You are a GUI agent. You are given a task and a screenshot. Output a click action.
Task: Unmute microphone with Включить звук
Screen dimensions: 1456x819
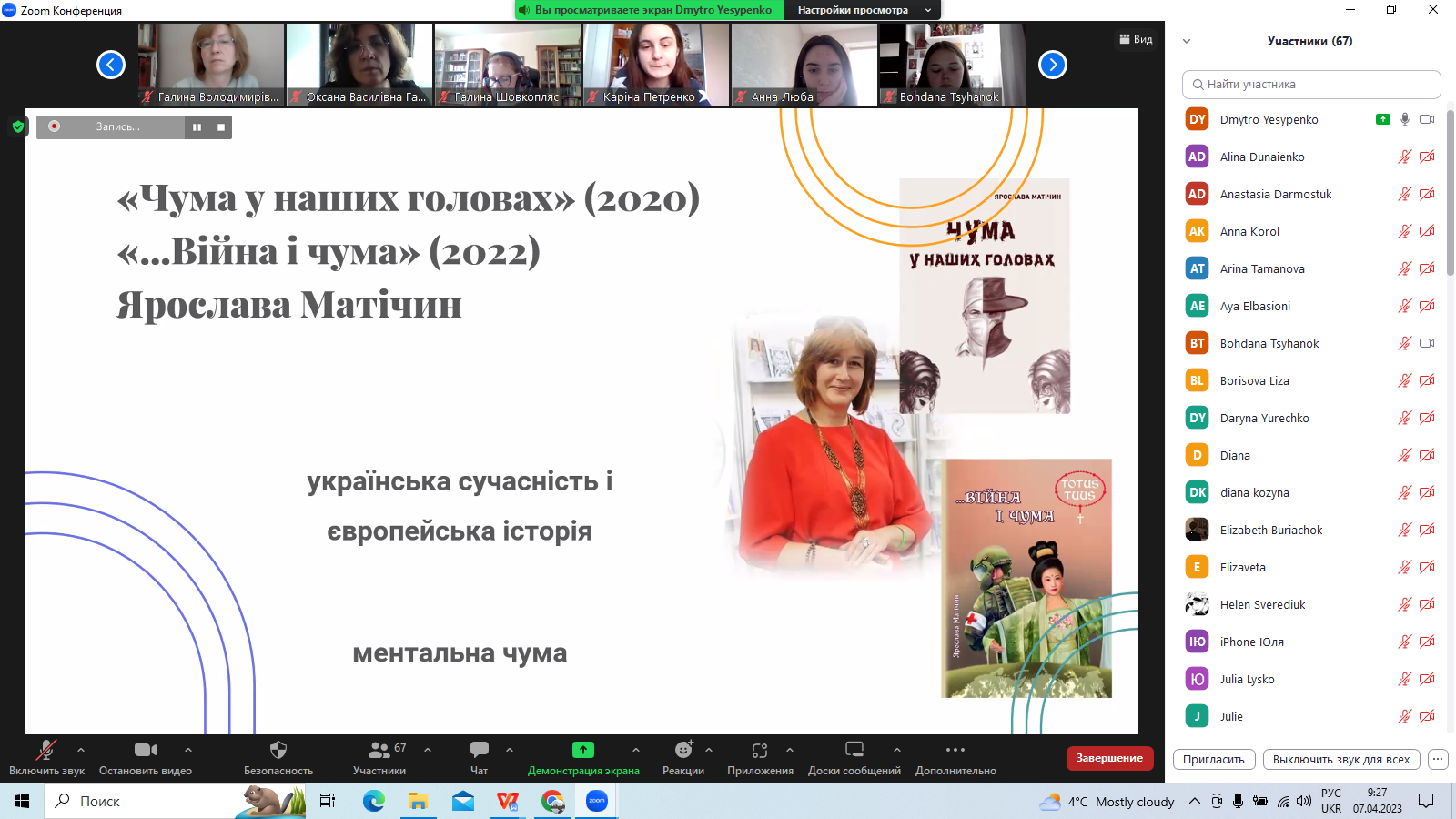pos(45,751)
